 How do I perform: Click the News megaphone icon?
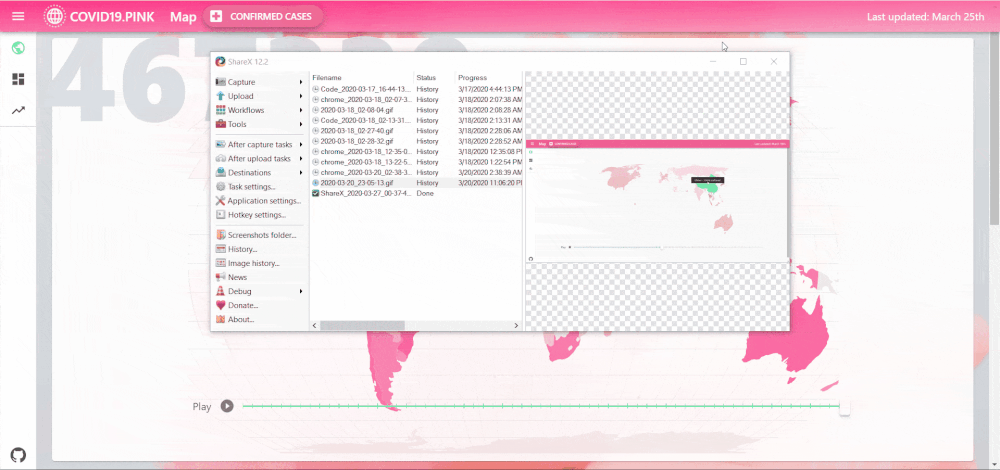pos(221,277)
